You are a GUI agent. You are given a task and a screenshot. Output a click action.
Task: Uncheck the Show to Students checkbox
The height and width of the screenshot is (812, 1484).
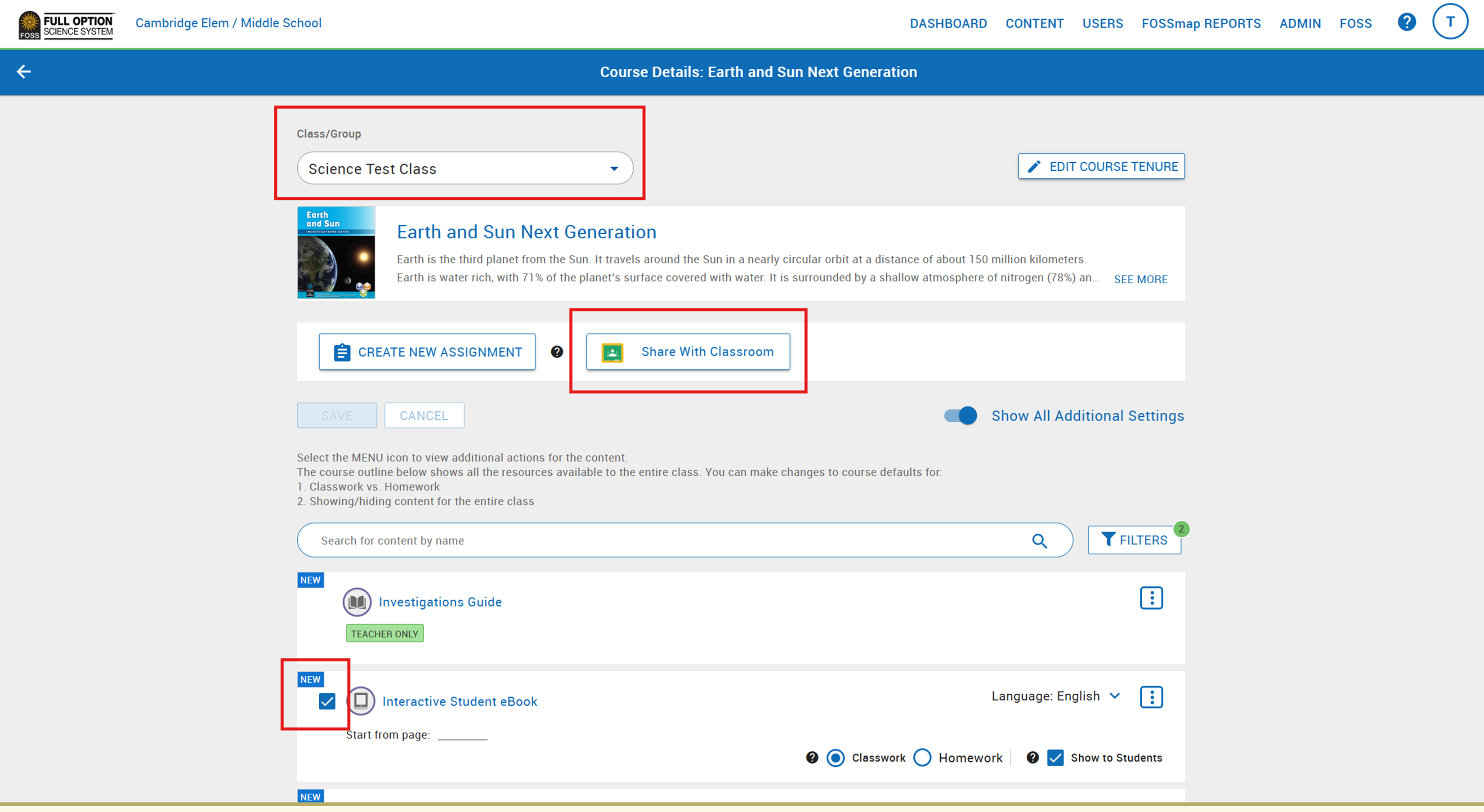click(x=1055, y=757)
